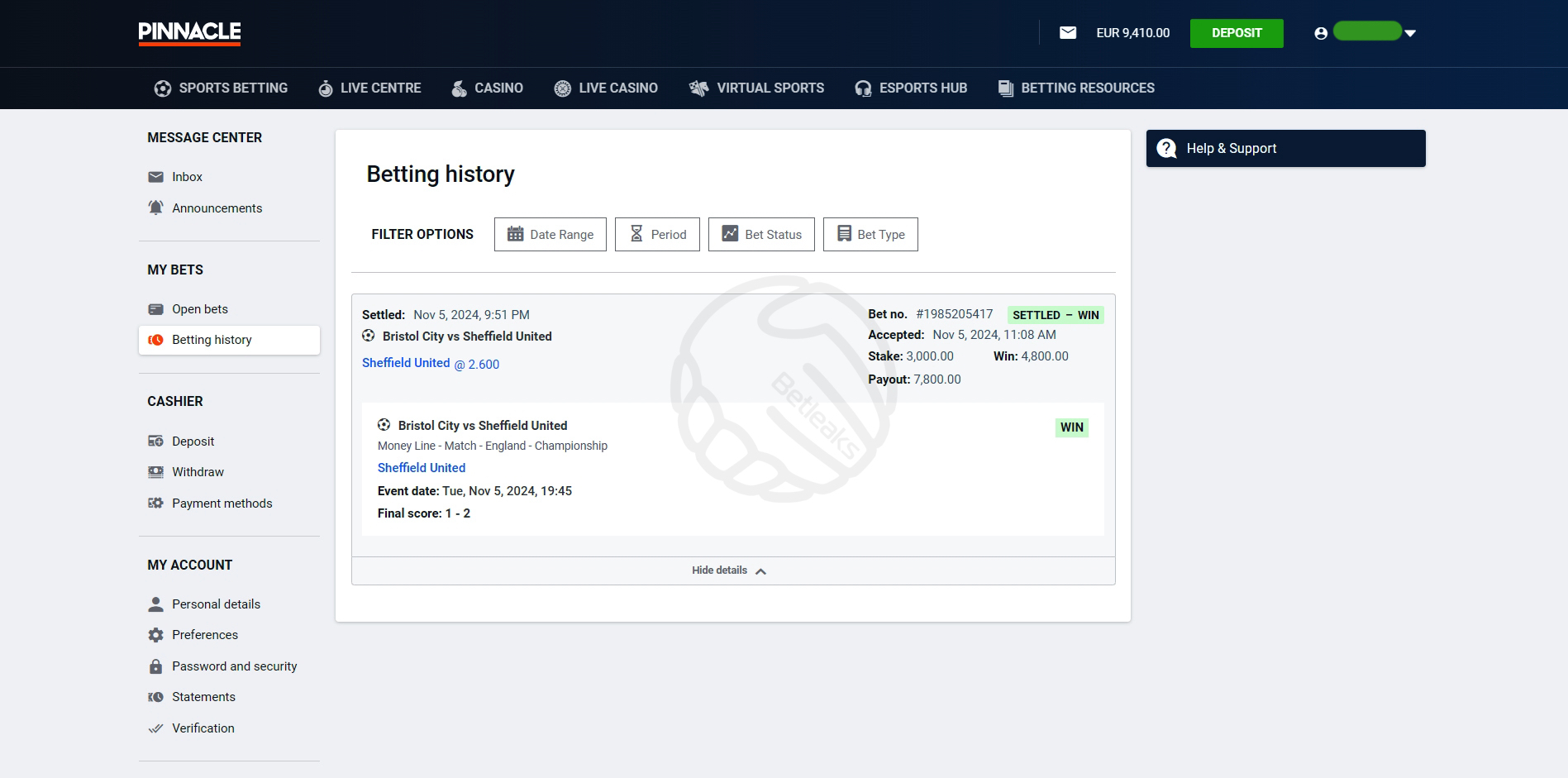Image resolution: width=1568 pixels, height=778 pixels.
Task: Click Final score: 1 - 2 text
Action: tap(424, 513)
